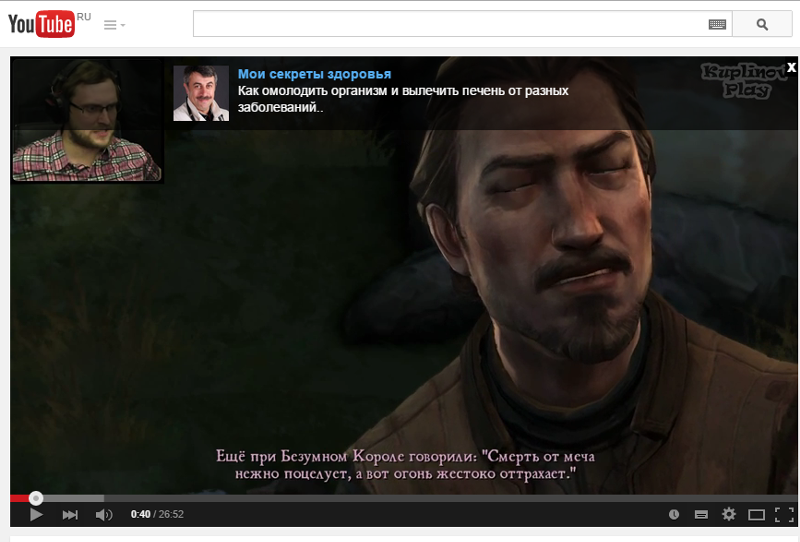Mute the video volume speaker icon
This screenshot has height=542, width=800.
pos(104,514)
